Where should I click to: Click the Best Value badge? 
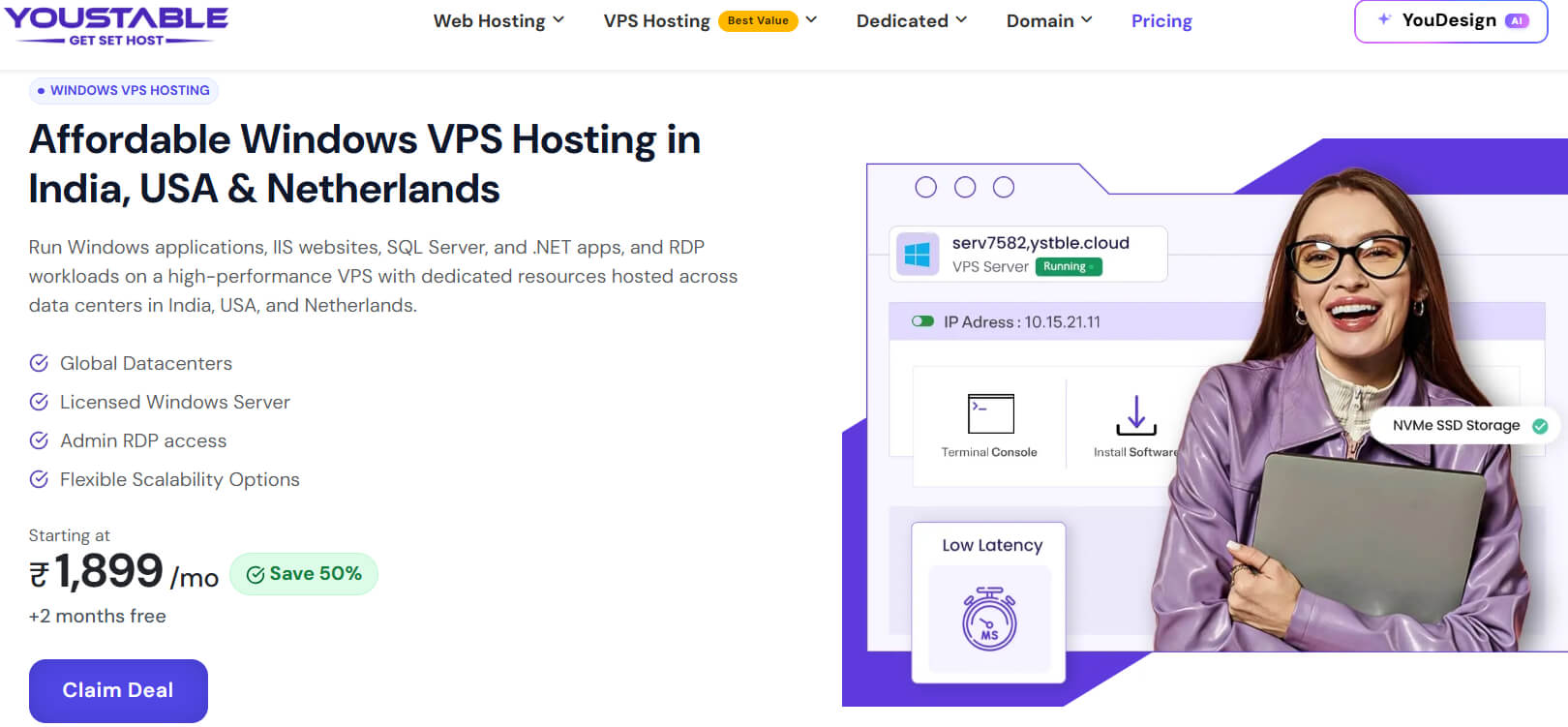758,20
